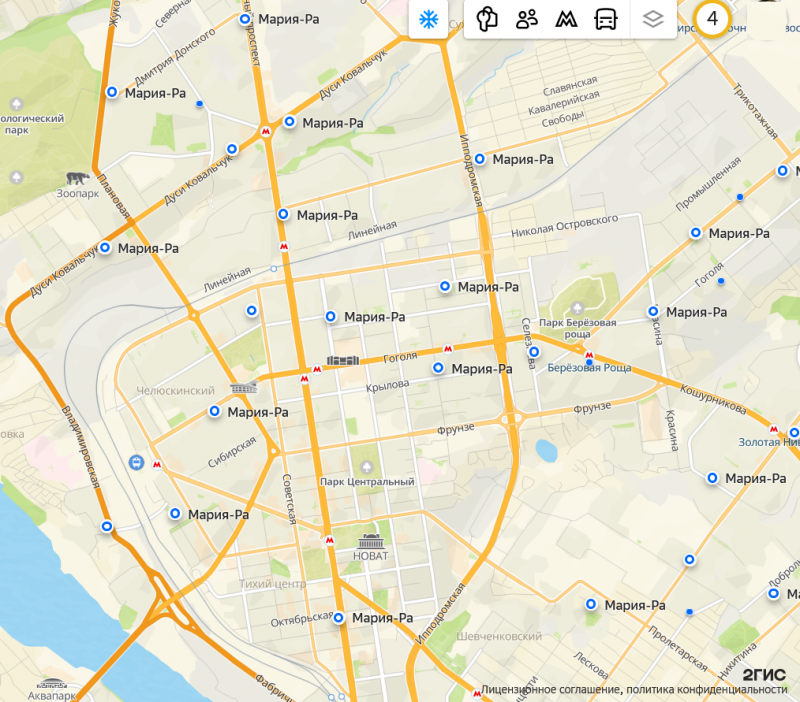The height and width of the screenshot is (702, 800).
Task: Enable the metro map toolbar icon
Action: 566,20
